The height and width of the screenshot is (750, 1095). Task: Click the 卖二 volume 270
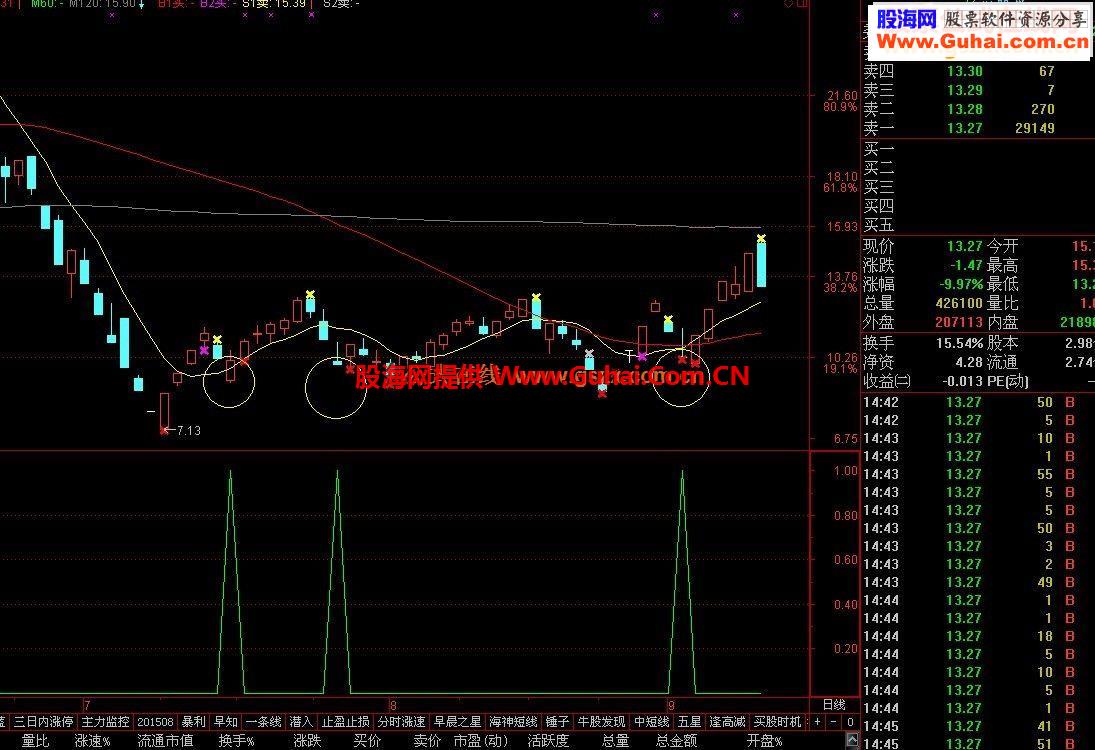(1042, 109)
